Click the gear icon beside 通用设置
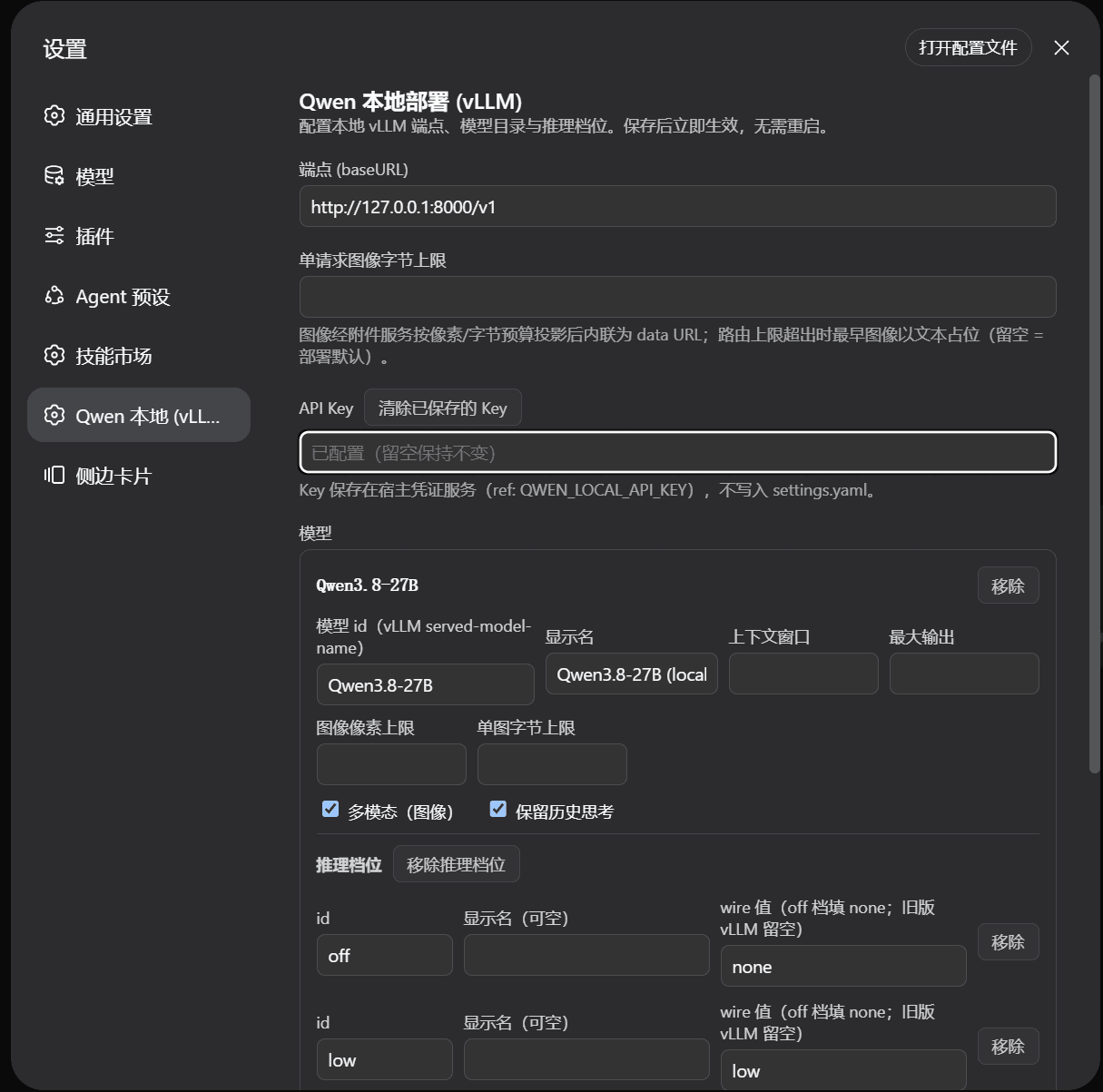 click(54, 116)
